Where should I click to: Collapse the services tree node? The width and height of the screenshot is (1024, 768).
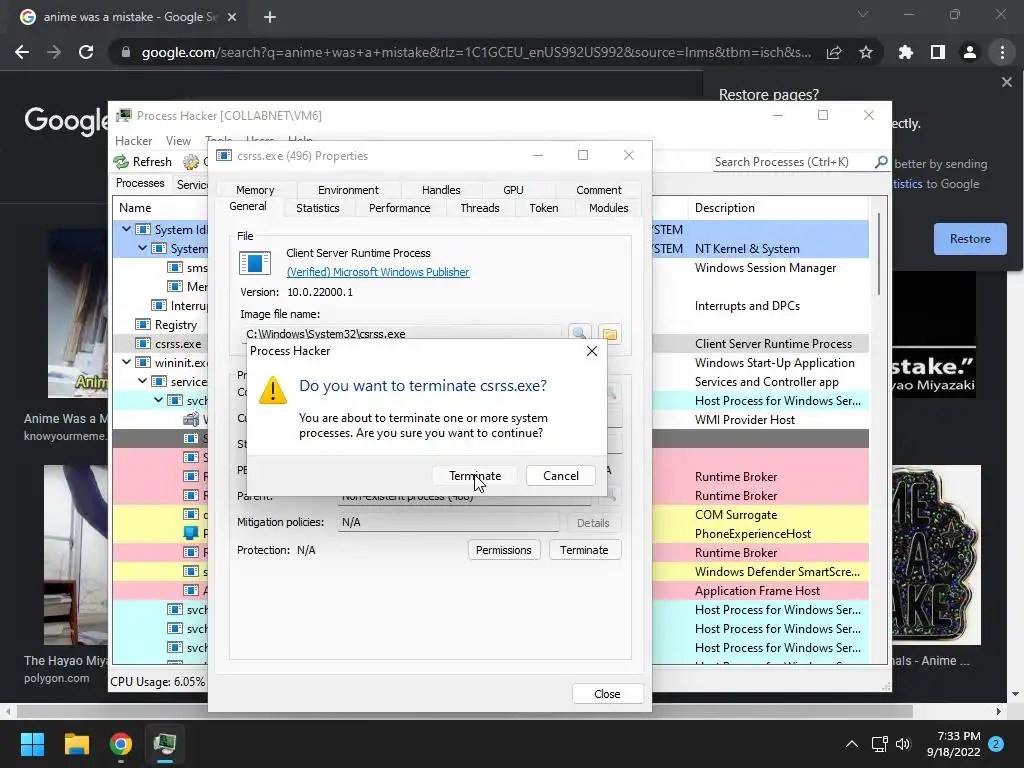[142, 381]
